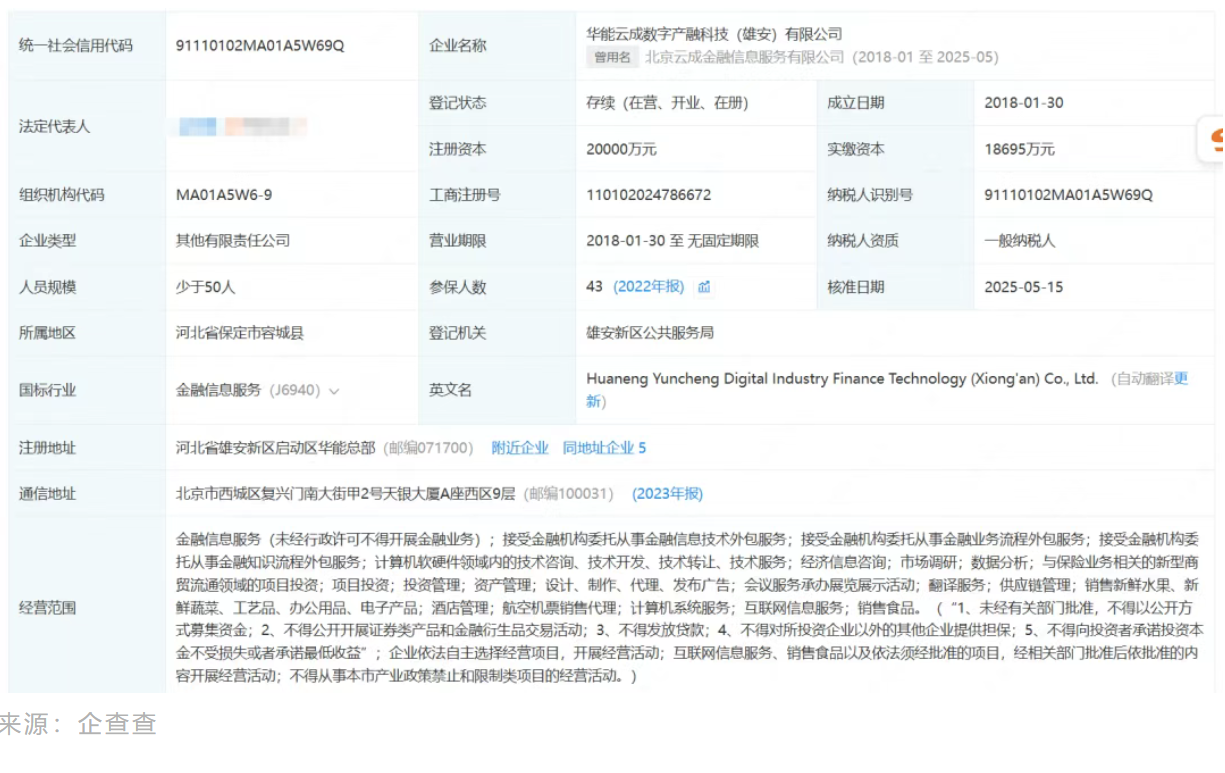The height and width of the screenshot is (773, 1225).
Task: Click the 注册地址 label
Action: 47,448
